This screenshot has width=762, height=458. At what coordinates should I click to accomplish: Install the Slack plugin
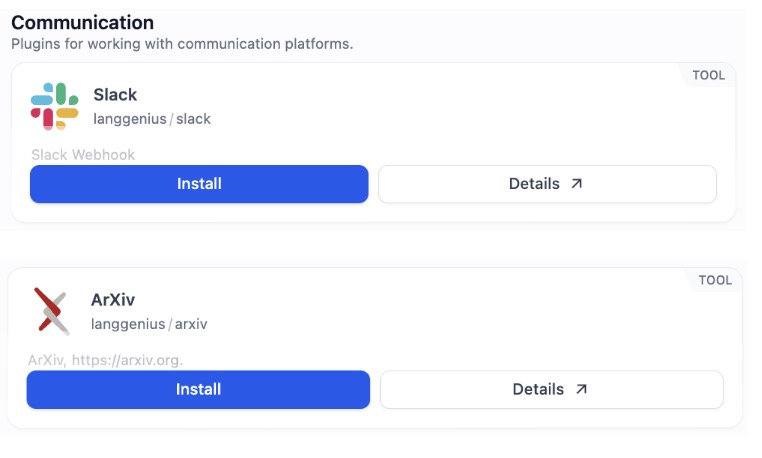tap(199, 184)
